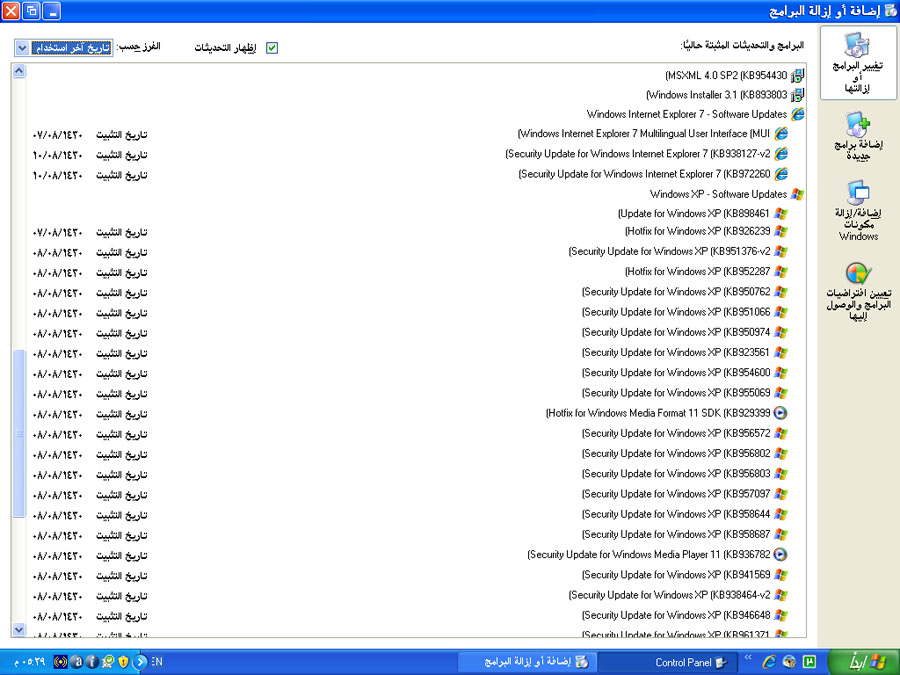Click the EN language indicator
This screenshot has width=900, height=675.
pyautogui.click(x=158, y=662)
